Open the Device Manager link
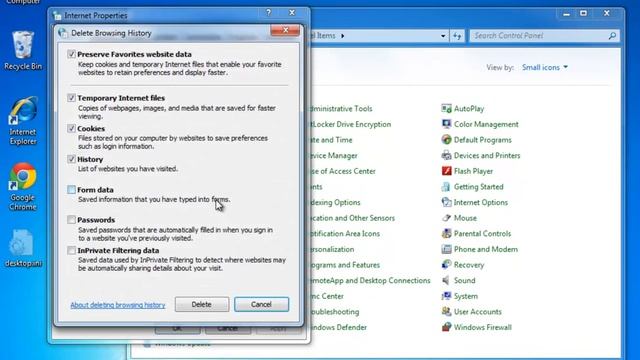The height and width of the screenshot is (360, 640). (334, 156)
